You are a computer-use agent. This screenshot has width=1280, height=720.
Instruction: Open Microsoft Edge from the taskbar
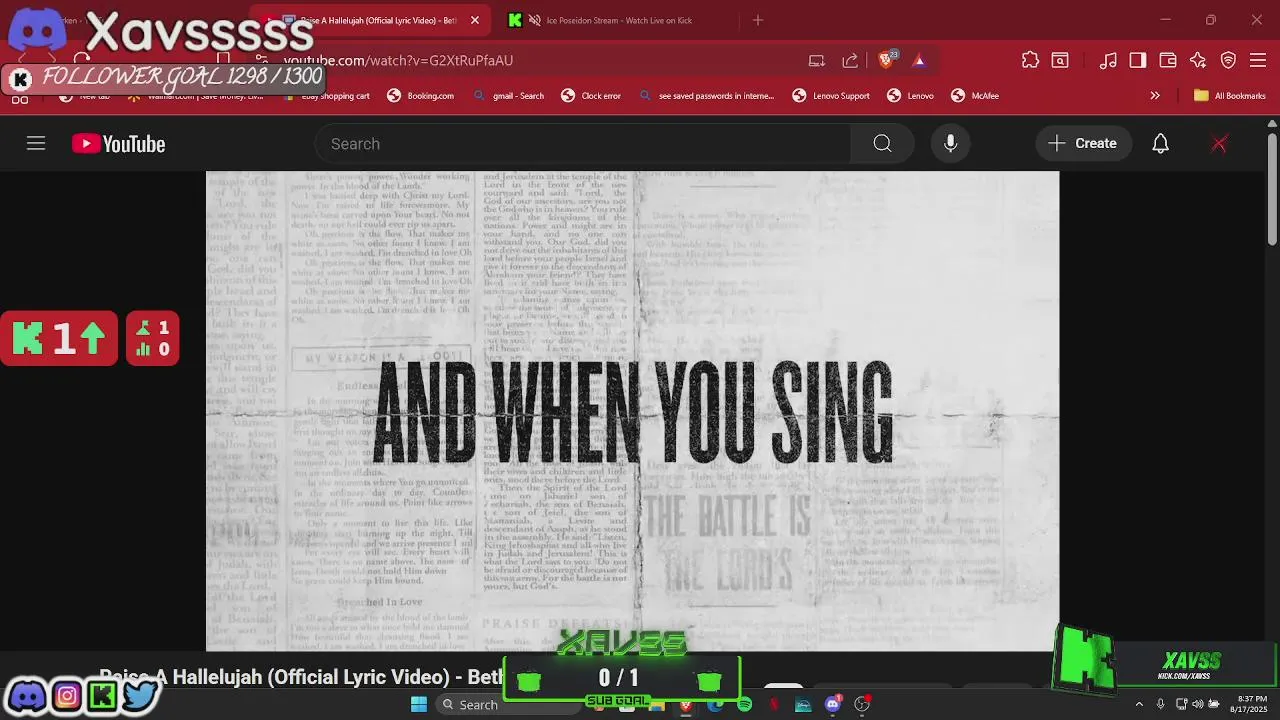point(714,705)
